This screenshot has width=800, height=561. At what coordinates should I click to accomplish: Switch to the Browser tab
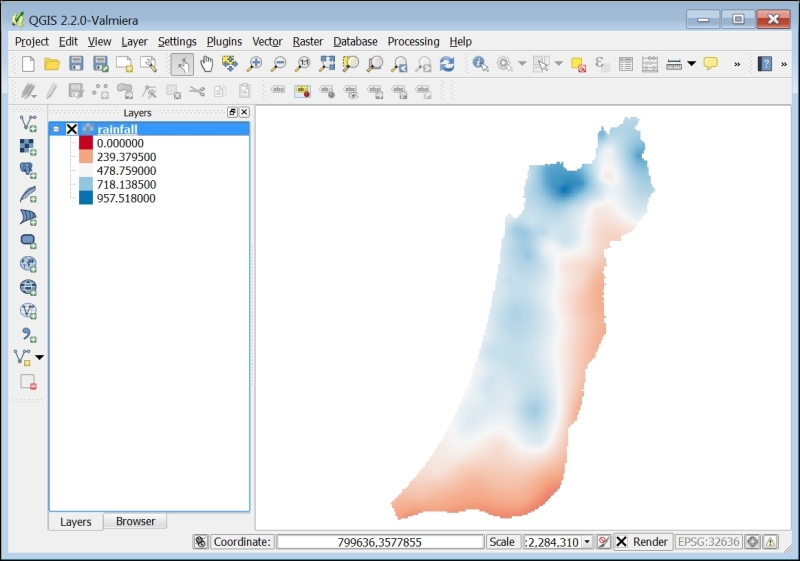pyautogui.click(x=135, y=521)
